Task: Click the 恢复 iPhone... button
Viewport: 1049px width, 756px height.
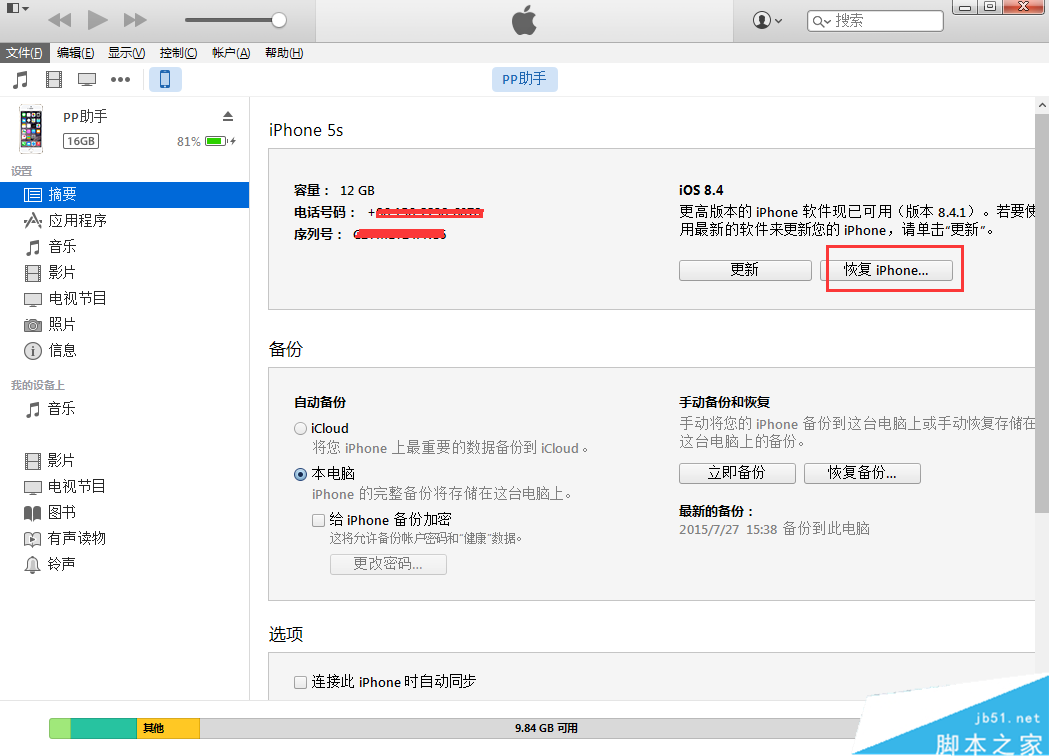Action: 886,270
